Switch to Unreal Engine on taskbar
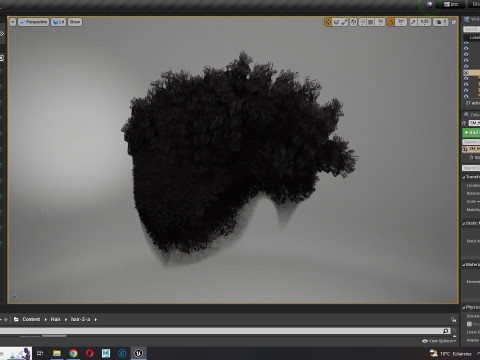 pyautogui.click(x=139, y=353)
